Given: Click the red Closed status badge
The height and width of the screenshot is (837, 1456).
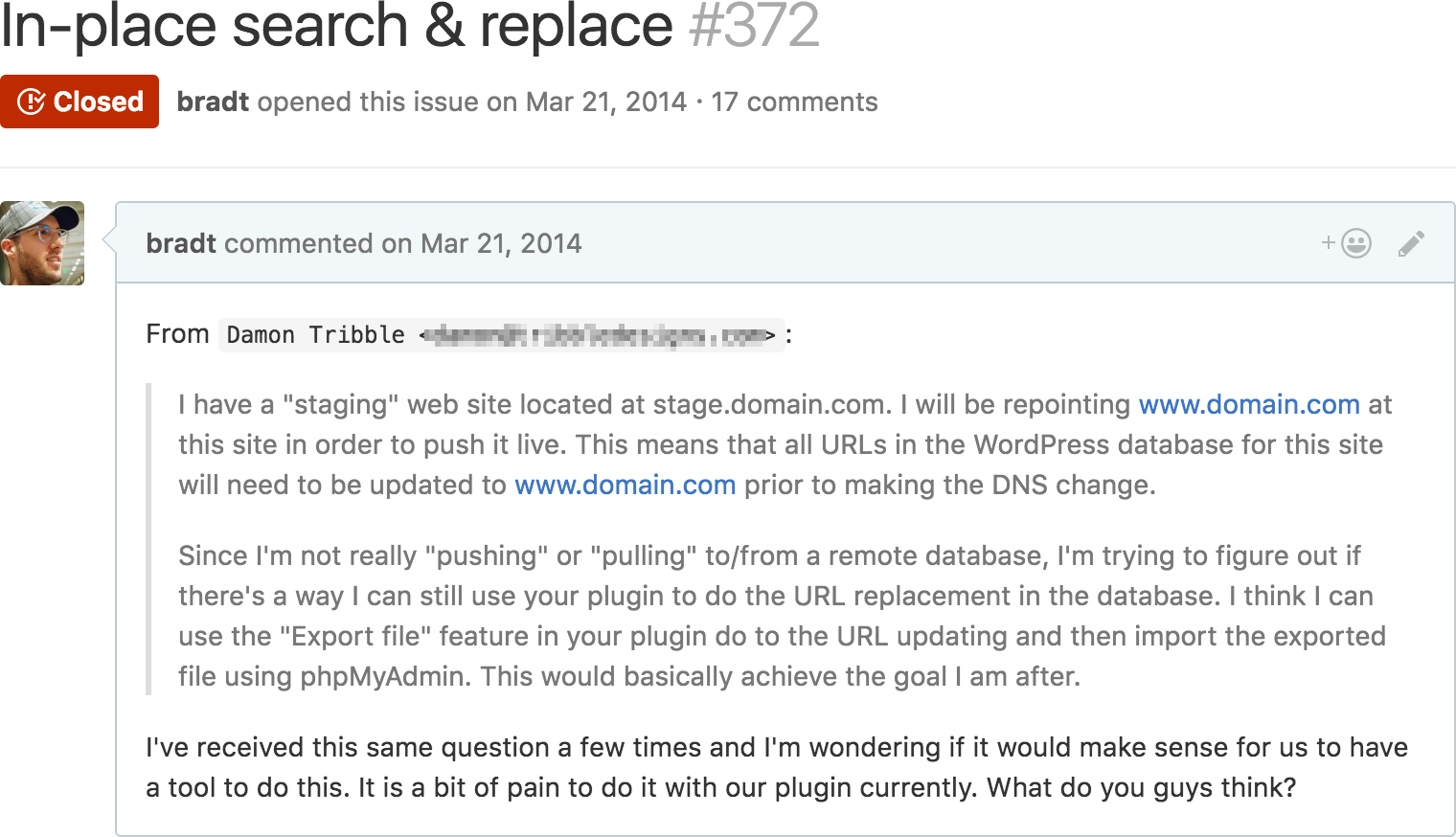Looking at the screenshot, I should [x=80, y=102].
